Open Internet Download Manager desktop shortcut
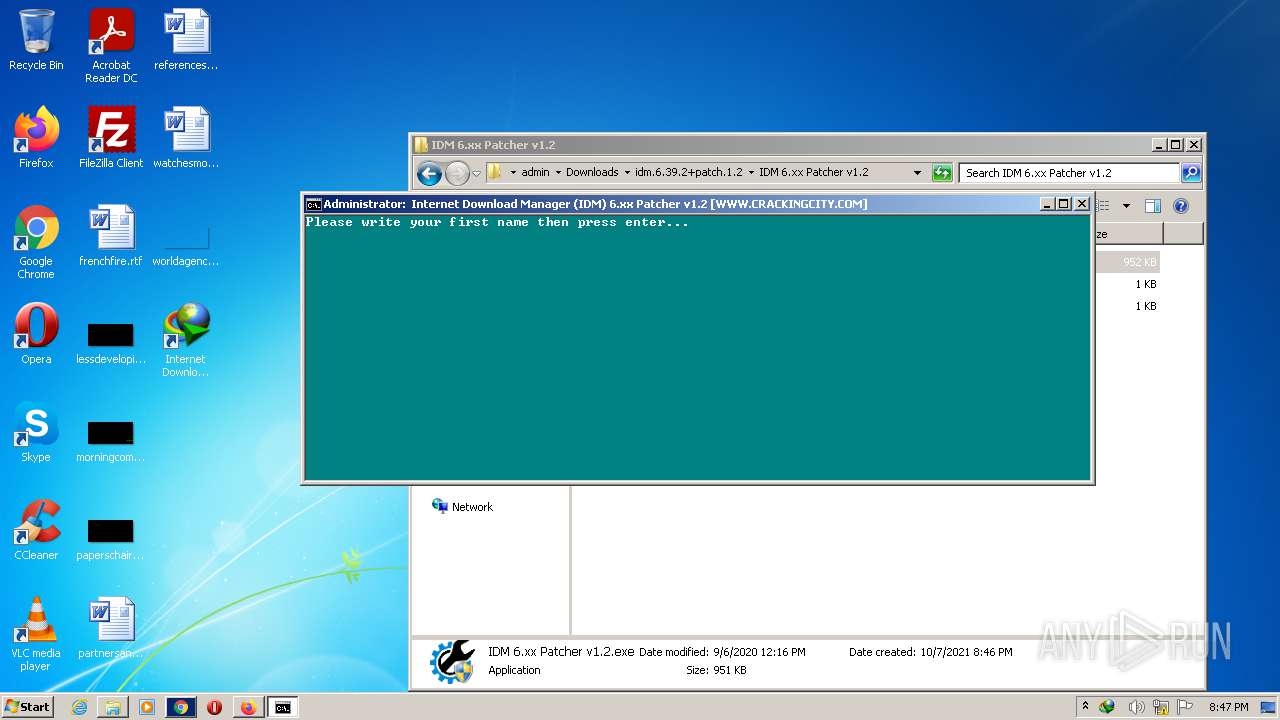The image size is (1280, 720). (x=186, y=340)
